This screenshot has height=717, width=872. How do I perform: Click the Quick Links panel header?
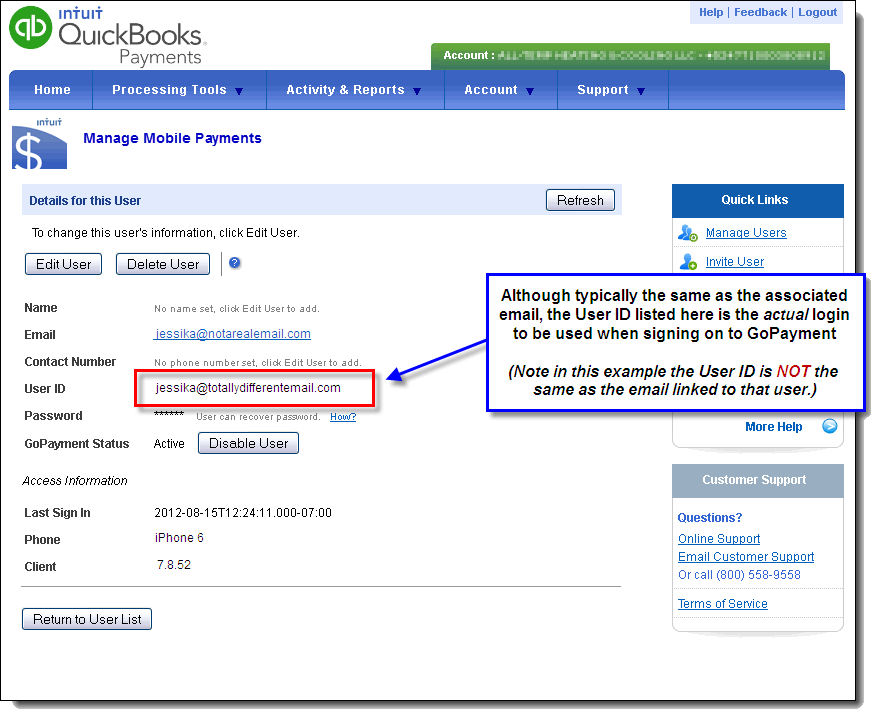point(757,200)
